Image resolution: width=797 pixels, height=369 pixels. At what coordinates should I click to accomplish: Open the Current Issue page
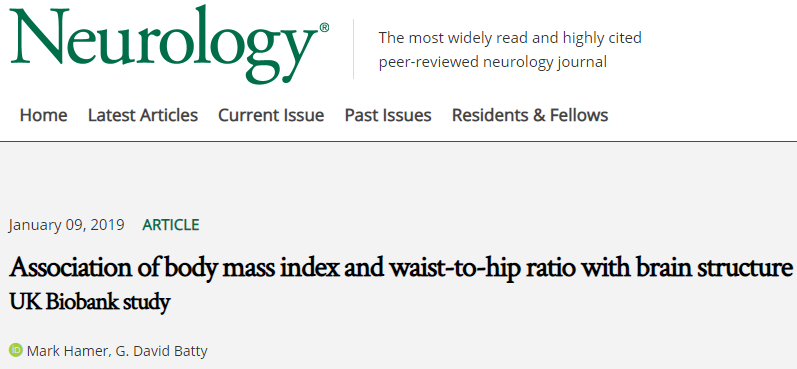click(271, 115)
